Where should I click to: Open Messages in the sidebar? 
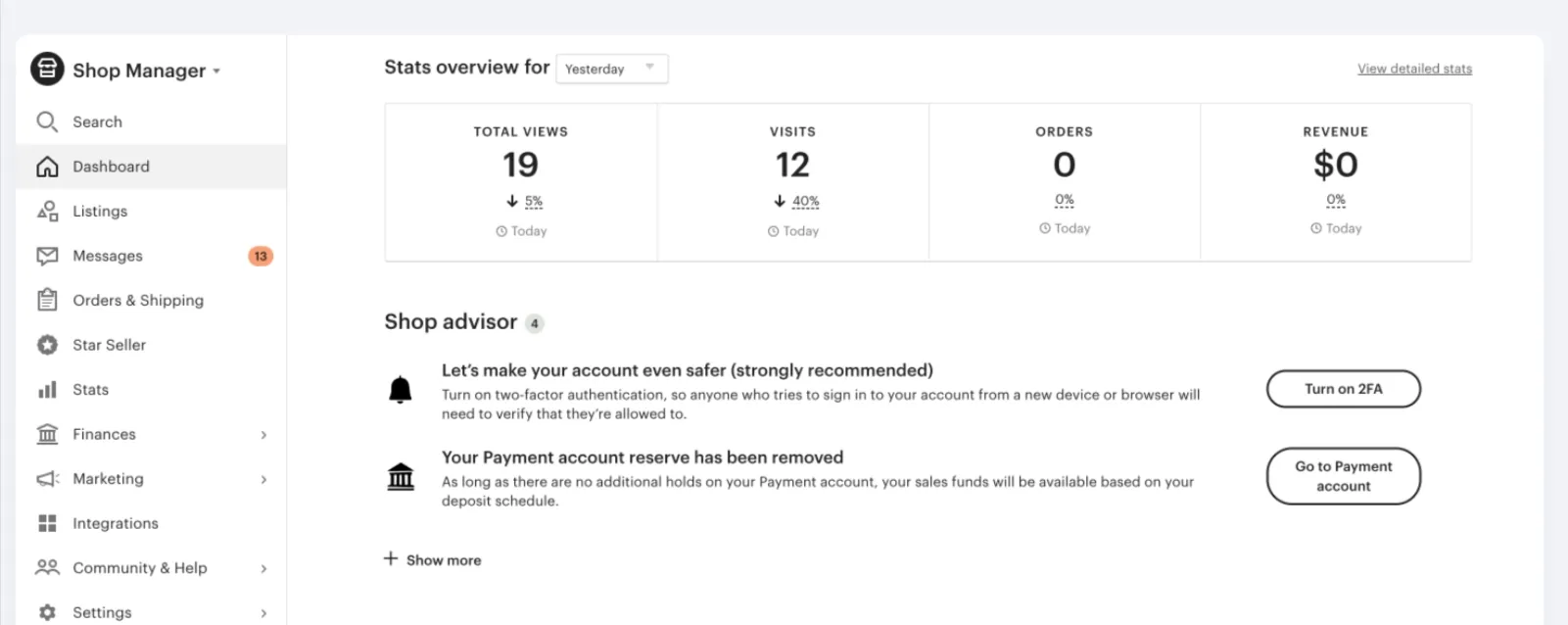point(151,256)
